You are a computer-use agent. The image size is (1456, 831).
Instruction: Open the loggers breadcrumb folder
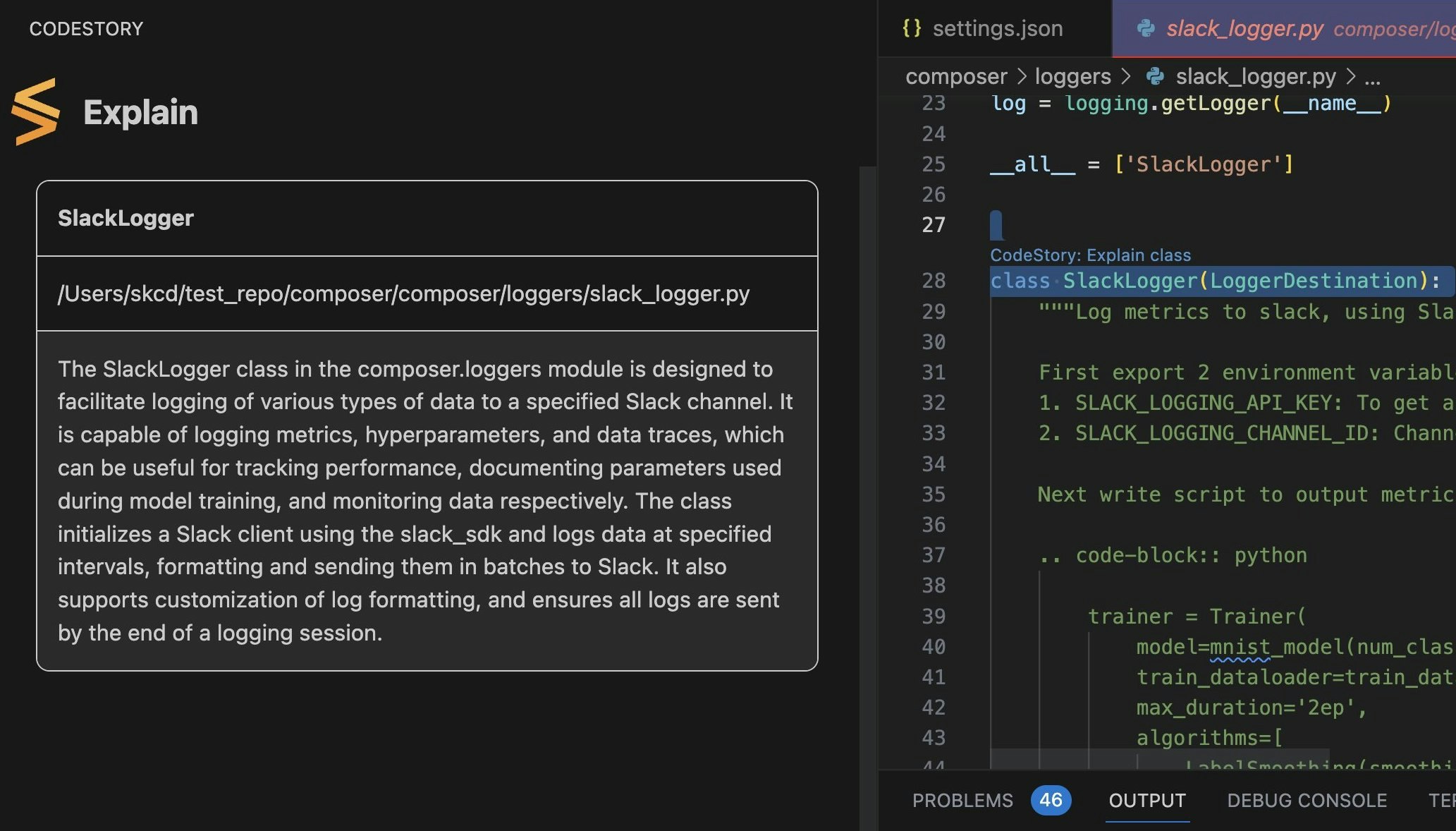pyautogui.click(x=1072, y=76)
